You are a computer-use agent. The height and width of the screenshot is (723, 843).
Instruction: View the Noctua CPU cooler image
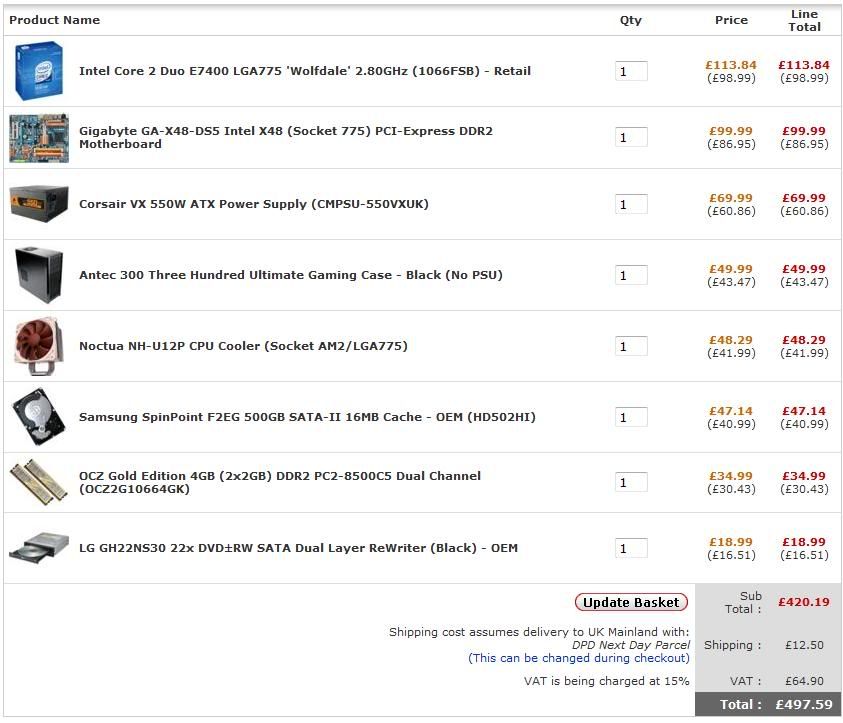coord(39,346)
